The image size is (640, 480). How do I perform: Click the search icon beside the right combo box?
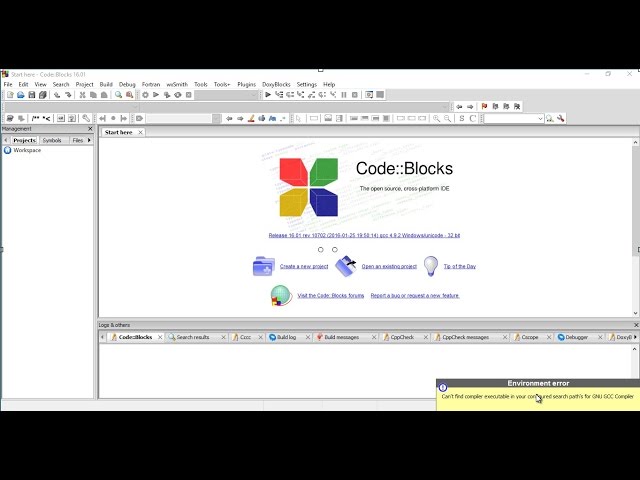(550, 118)
